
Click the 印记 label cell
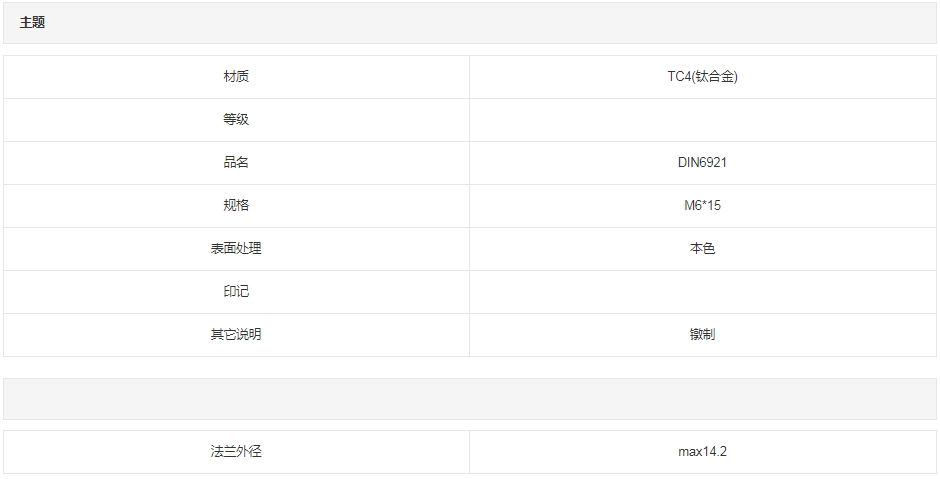[x=236, y=292]
